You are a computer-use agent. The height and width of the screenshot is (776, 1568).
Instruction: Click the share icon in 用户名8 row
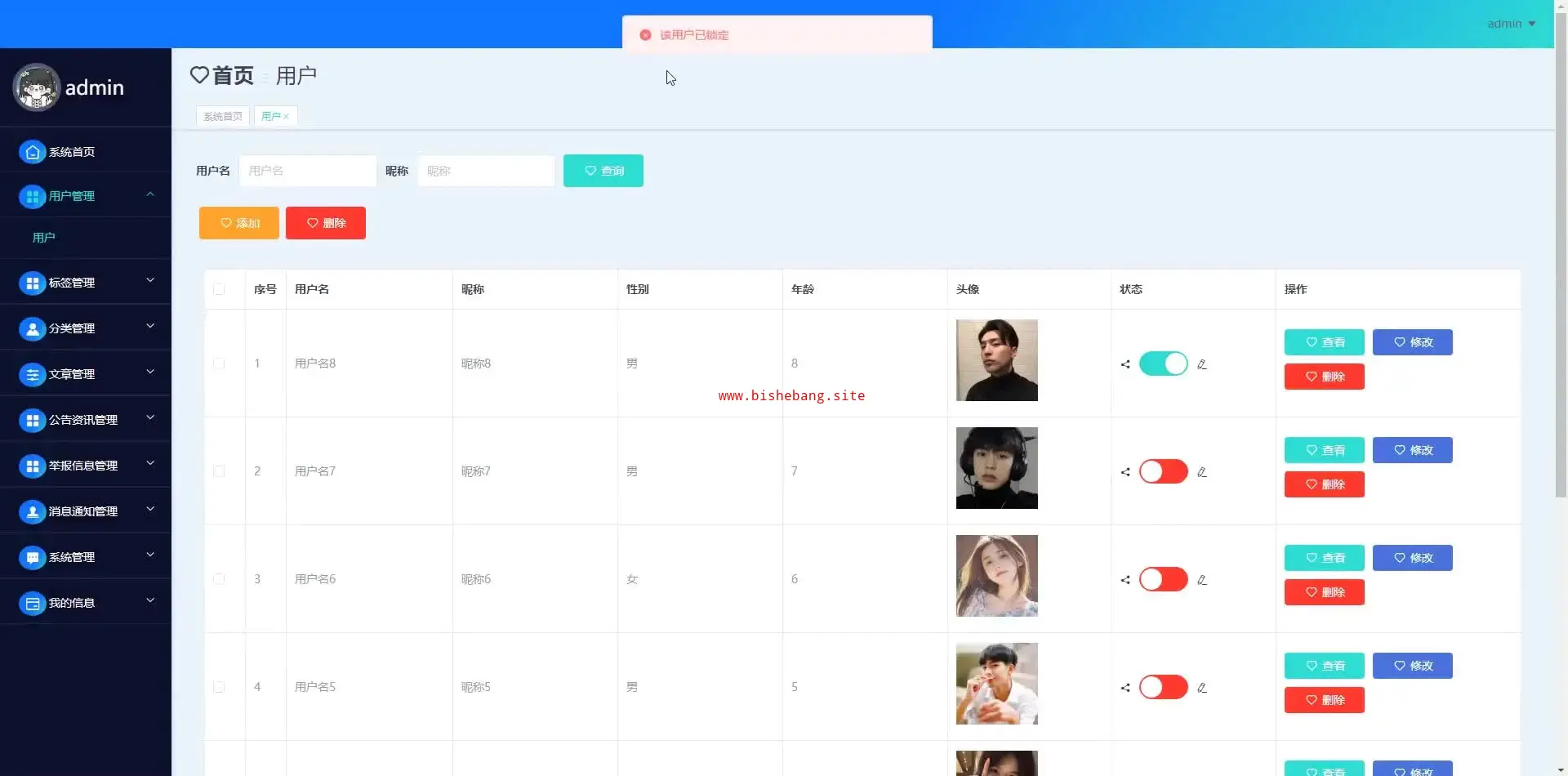(1125, 364)
